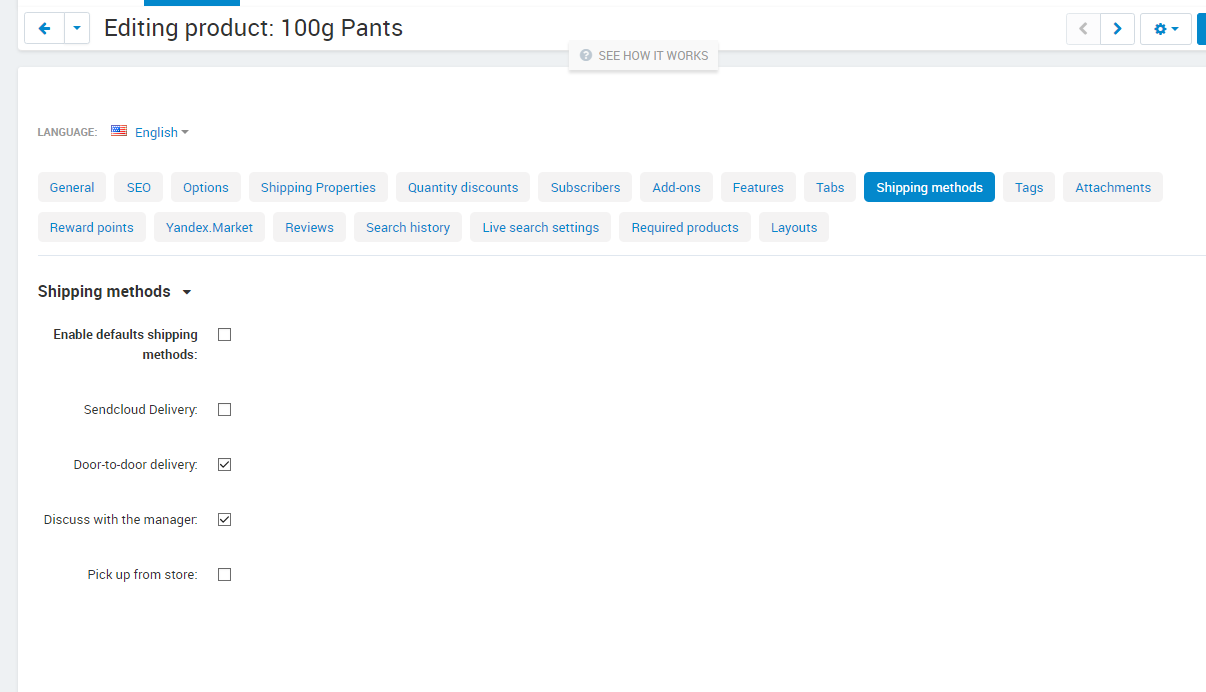Open dropdown next to the back arrow

coord(77,29)
